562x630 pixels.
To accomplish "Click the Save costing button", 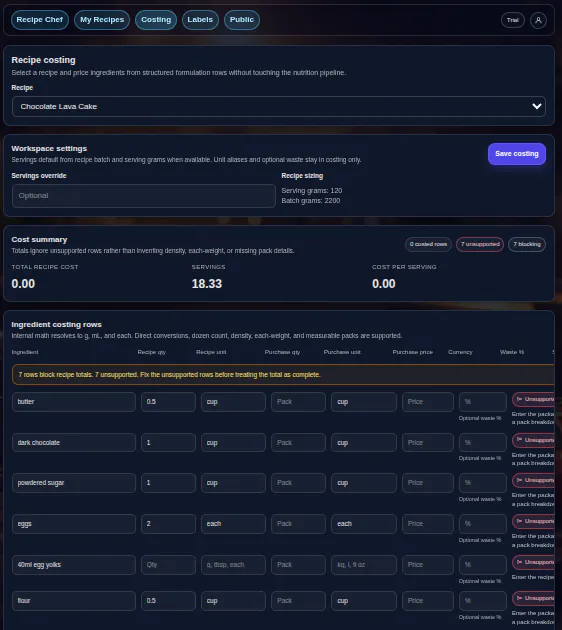I will [517, 154].
